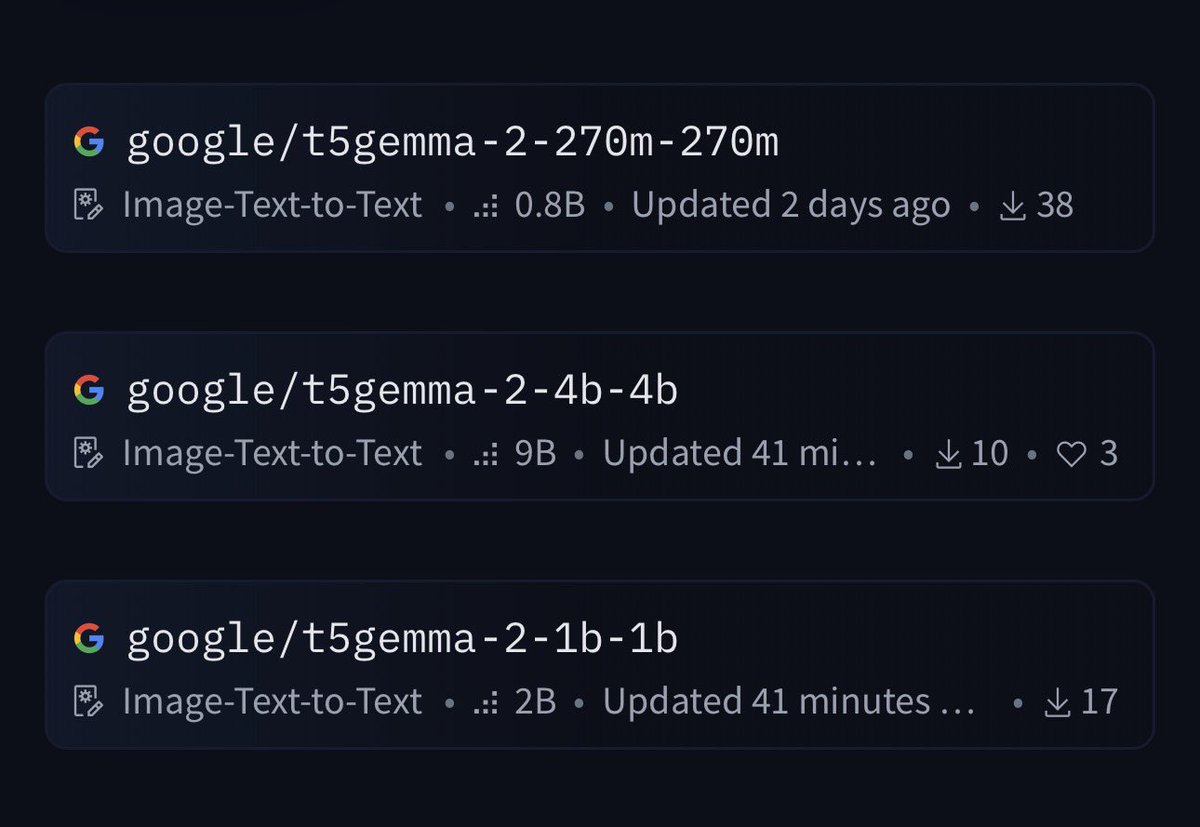Click the "Updated 2 days ago" text

point(790,206)
